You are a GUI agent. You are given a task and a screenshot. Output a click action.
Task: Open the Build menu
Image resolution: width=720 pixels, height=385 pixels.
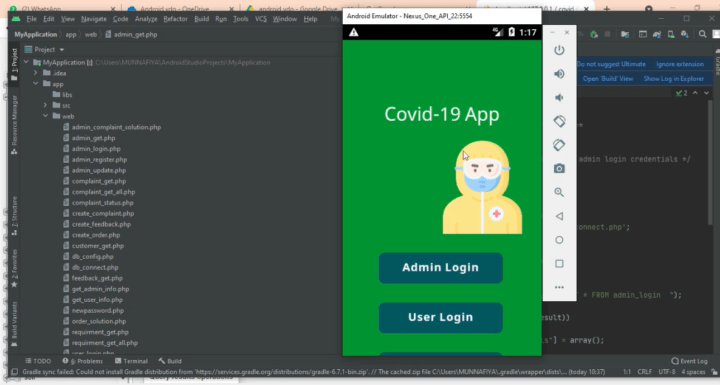pyautogui.click(x=202, y=19)
